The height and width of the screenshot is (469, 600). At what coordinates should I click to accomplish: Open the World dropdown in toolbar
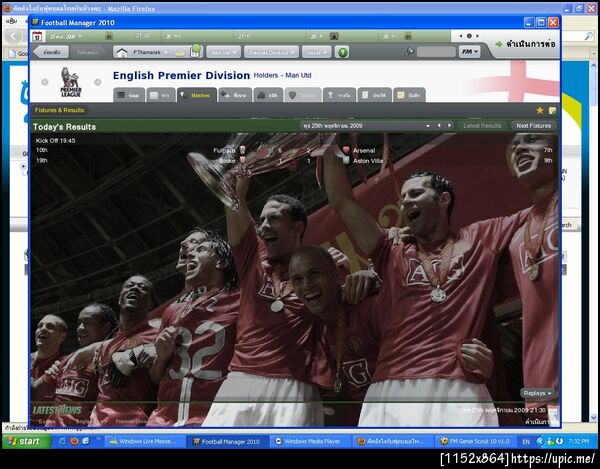316,52
